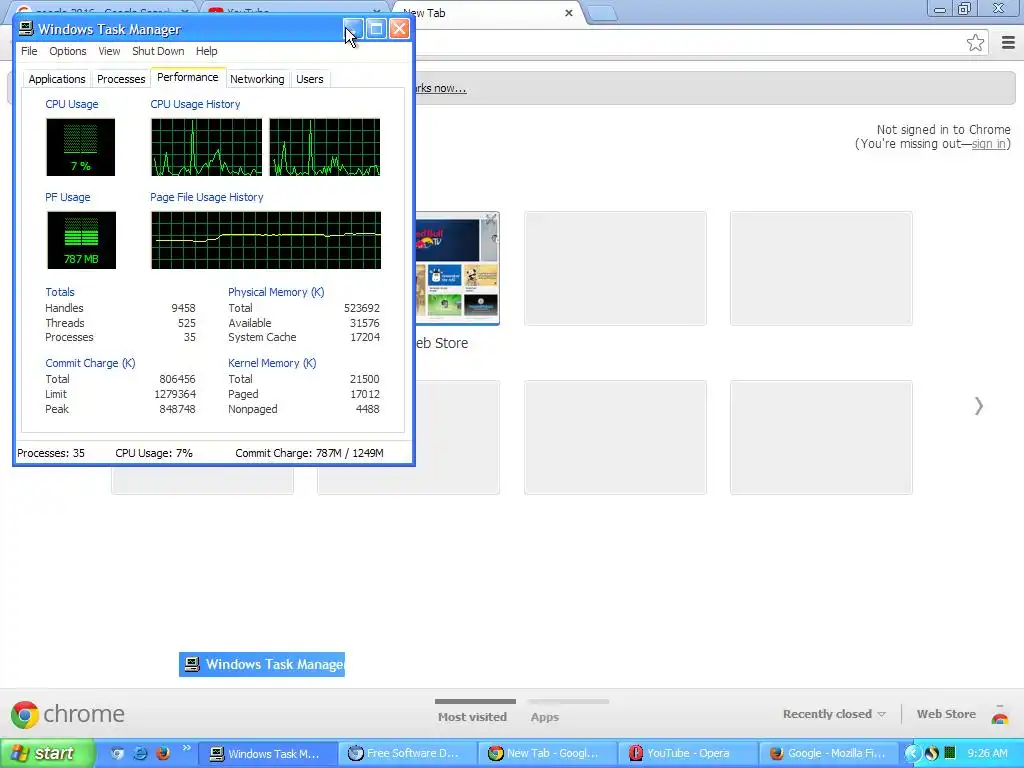Click the Task Manager CPU tray icon

(950, 753)
